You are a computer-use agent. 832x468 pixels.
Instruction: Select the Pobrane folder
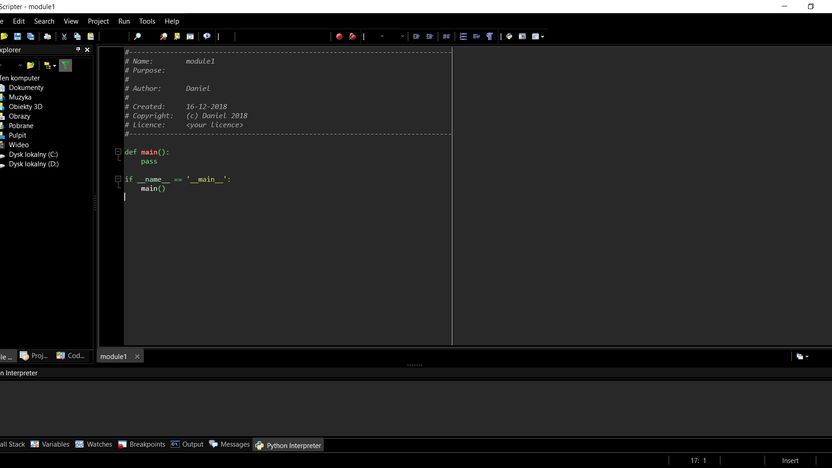coord(21,126)
